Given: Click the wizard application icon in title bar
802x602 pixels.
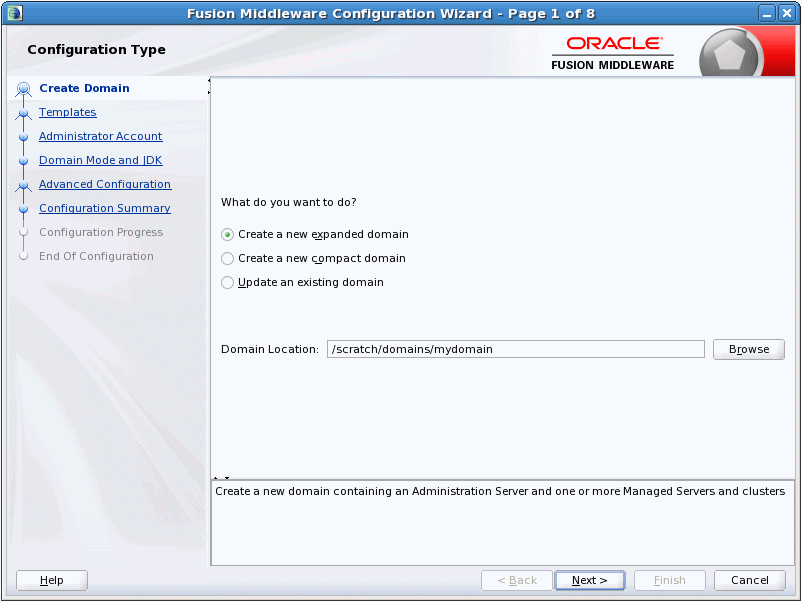Looking at the screenshot, I should (15, 13).
